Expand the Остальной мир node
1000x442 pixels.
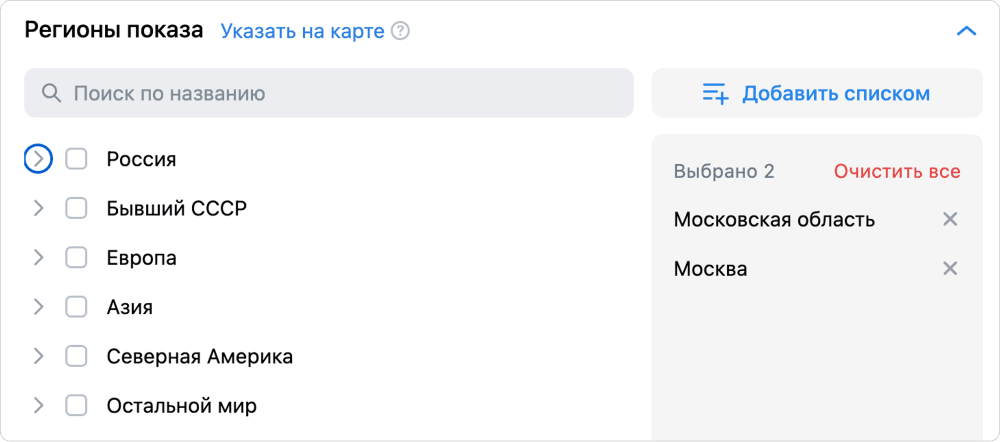coord(38,405)
